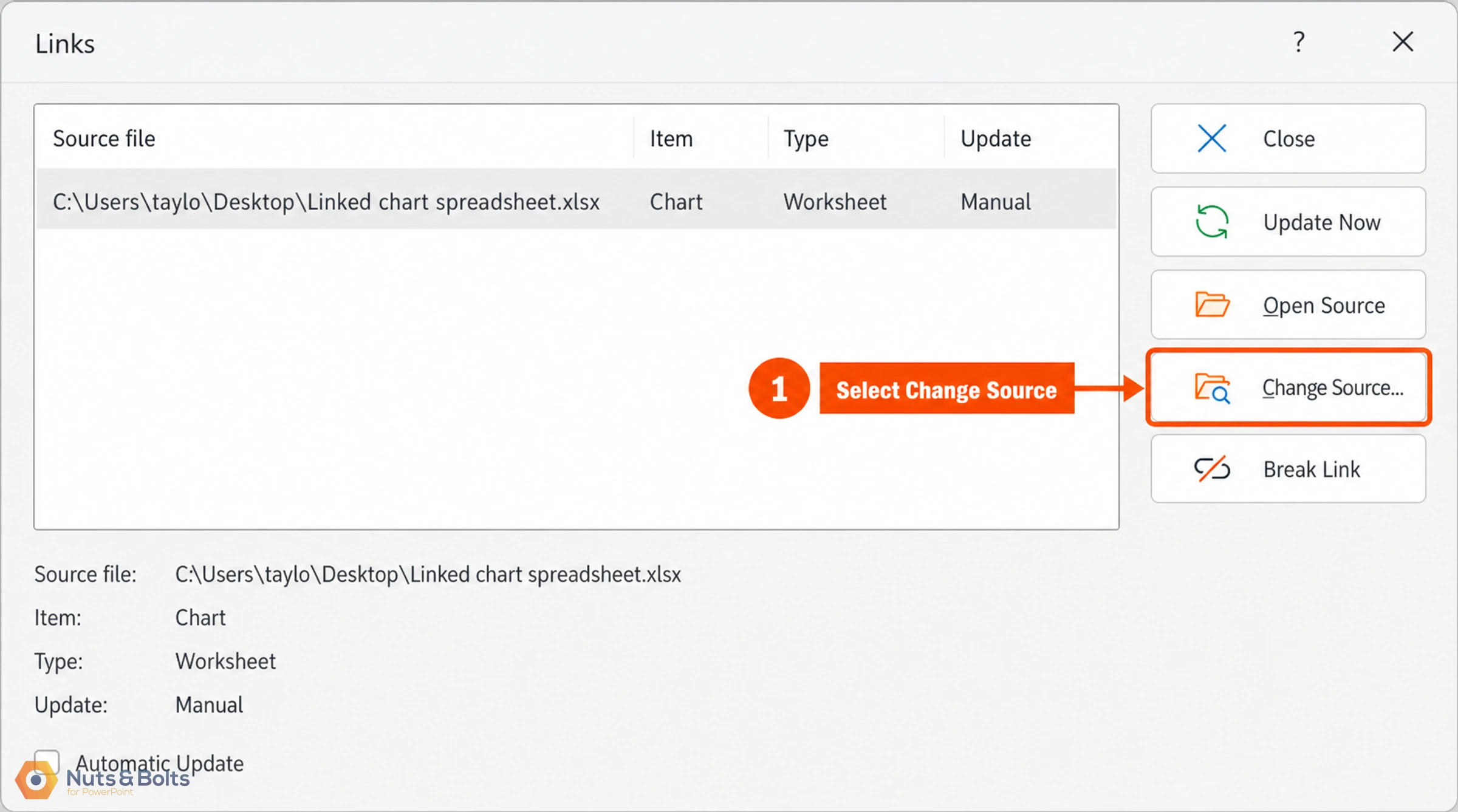Close the Links dialog with title bar X
The image size is (1458, 812).
[x=1403, y=42]
